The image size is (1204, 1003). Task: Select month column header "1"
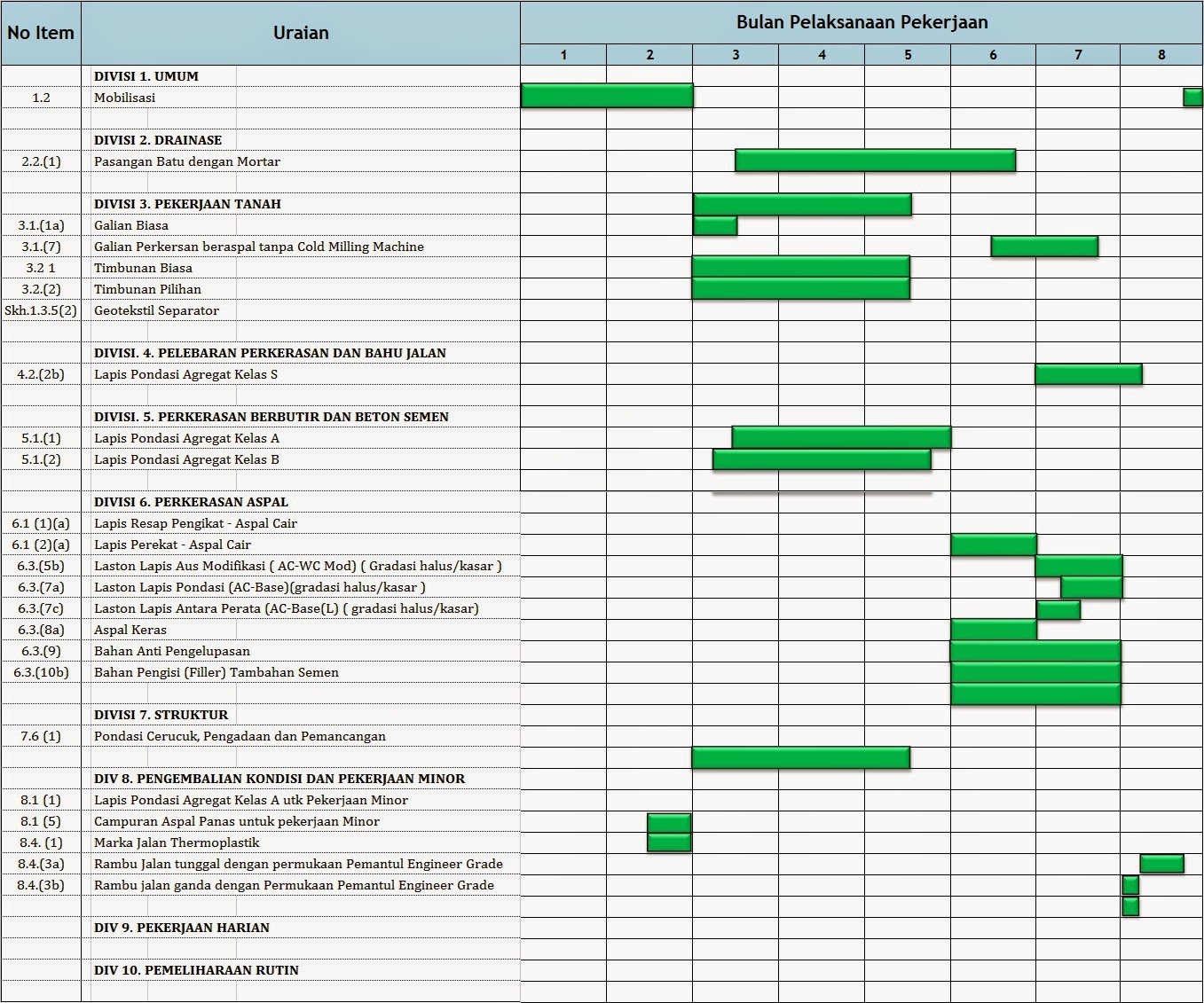(x=563, y=55)
